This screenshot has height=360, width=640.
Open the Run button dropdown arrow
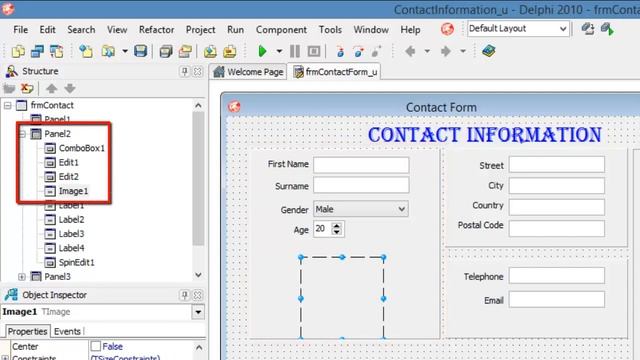click(279, 51)
